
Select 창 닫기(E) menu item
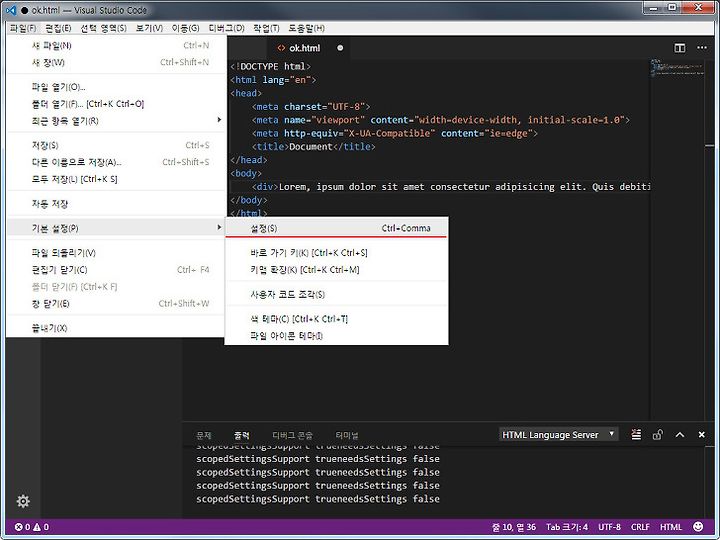point(117,304)
